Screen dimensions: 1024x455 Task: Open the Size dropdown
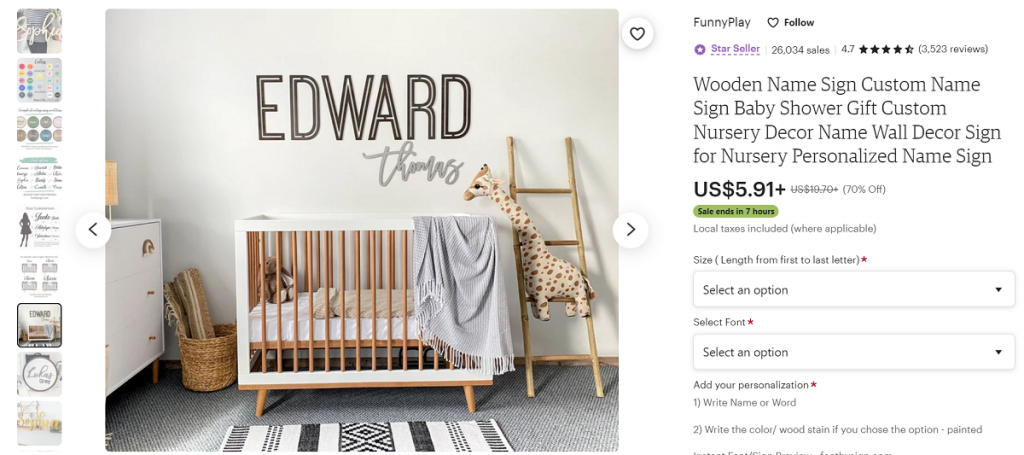coord(854,290)
